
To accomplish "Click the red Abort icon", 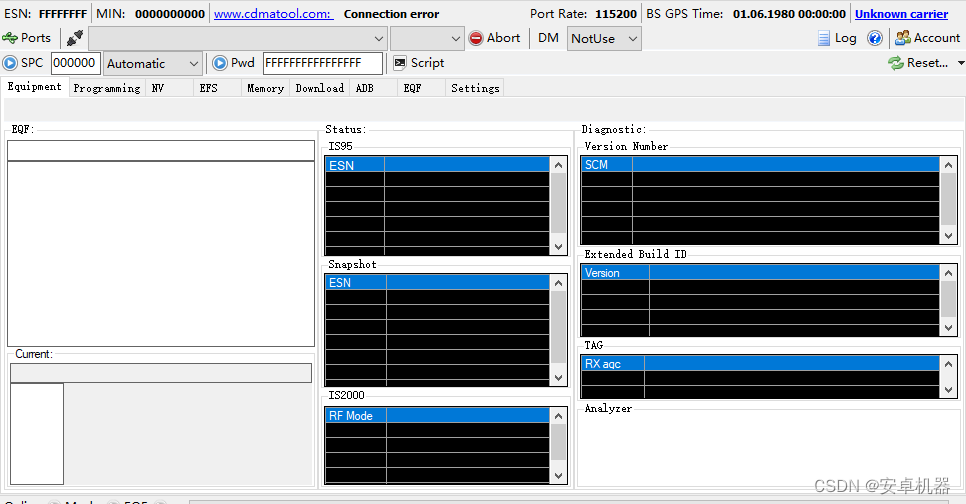I will point(476,38).
